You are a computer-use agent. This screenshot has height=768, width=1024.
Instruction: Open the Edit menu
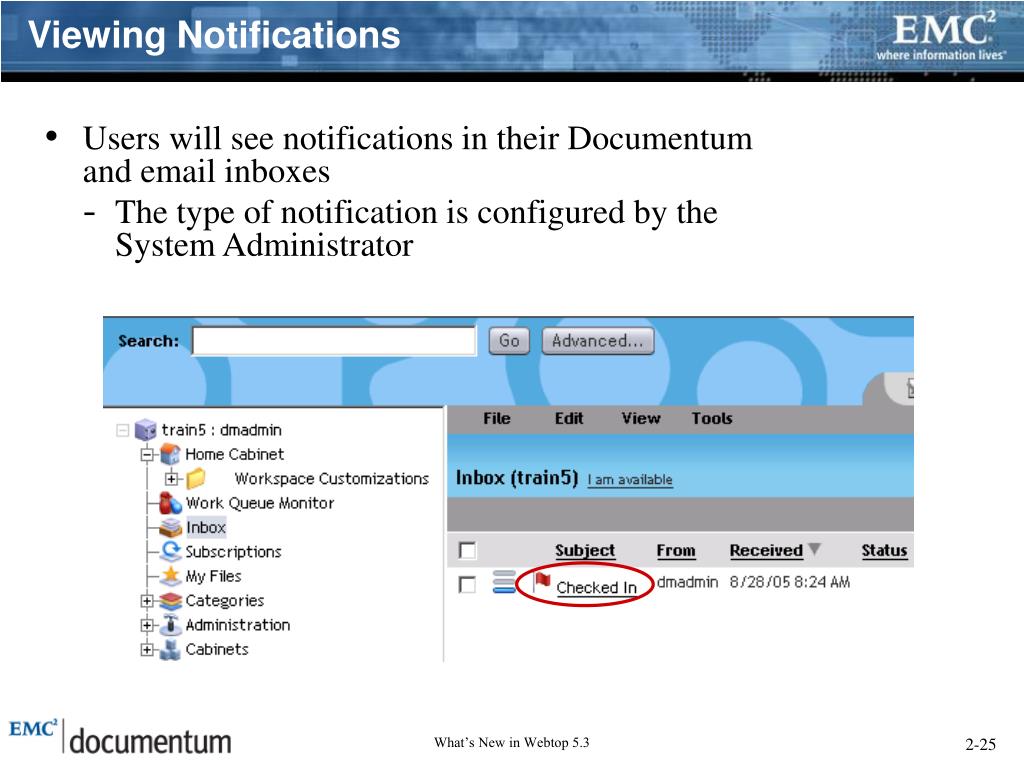(x=569, y=419)
